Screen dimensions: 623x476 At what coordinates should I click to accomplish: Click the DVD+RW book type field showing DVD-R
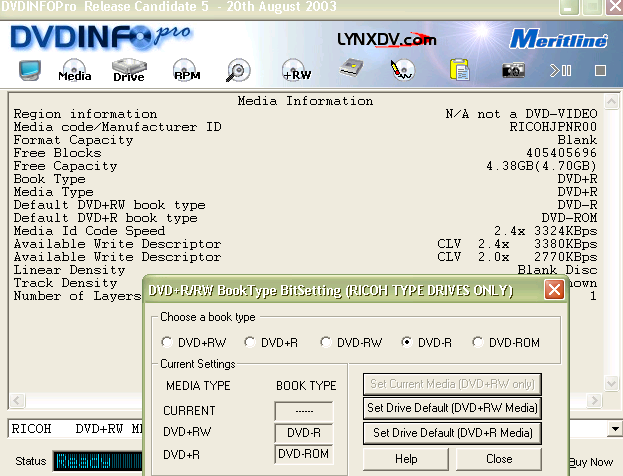[x=304, y=433]
